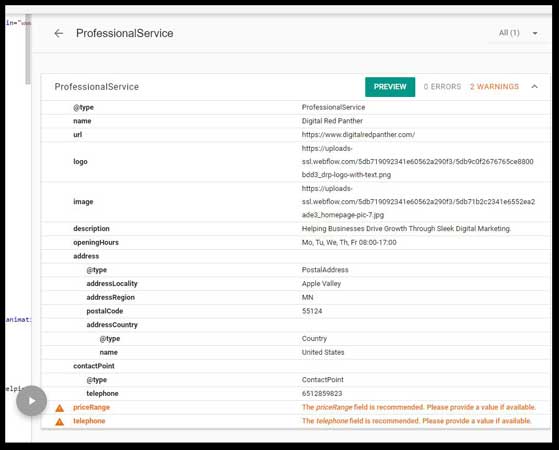The image size is (559, 450).
Task: Click the PostalAddress type value
Action: (325, 270)
